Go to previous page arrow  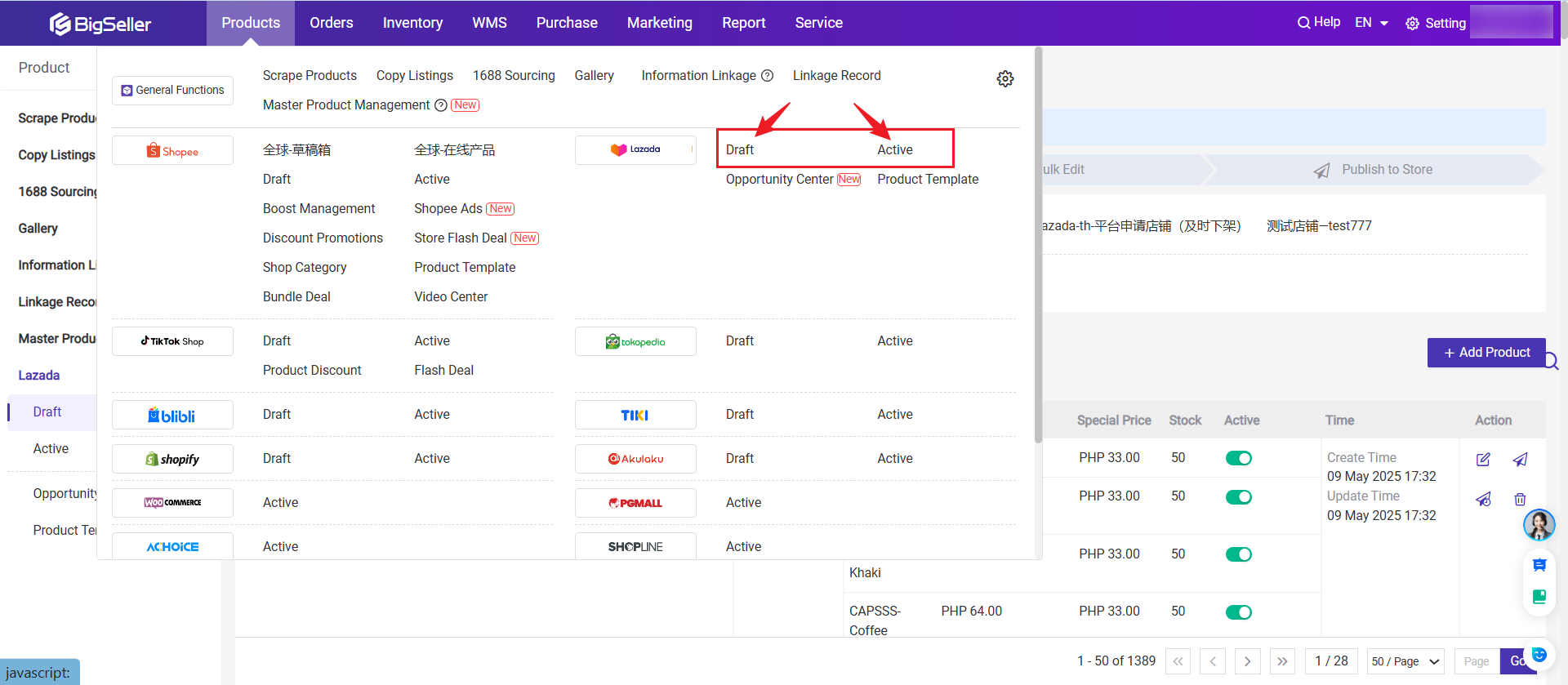pyautogui.click(x=1213, y=661)
